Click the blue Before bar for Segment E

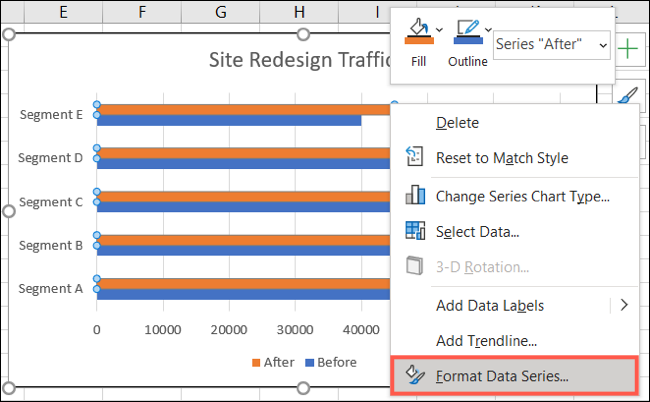tap(229, 121)
